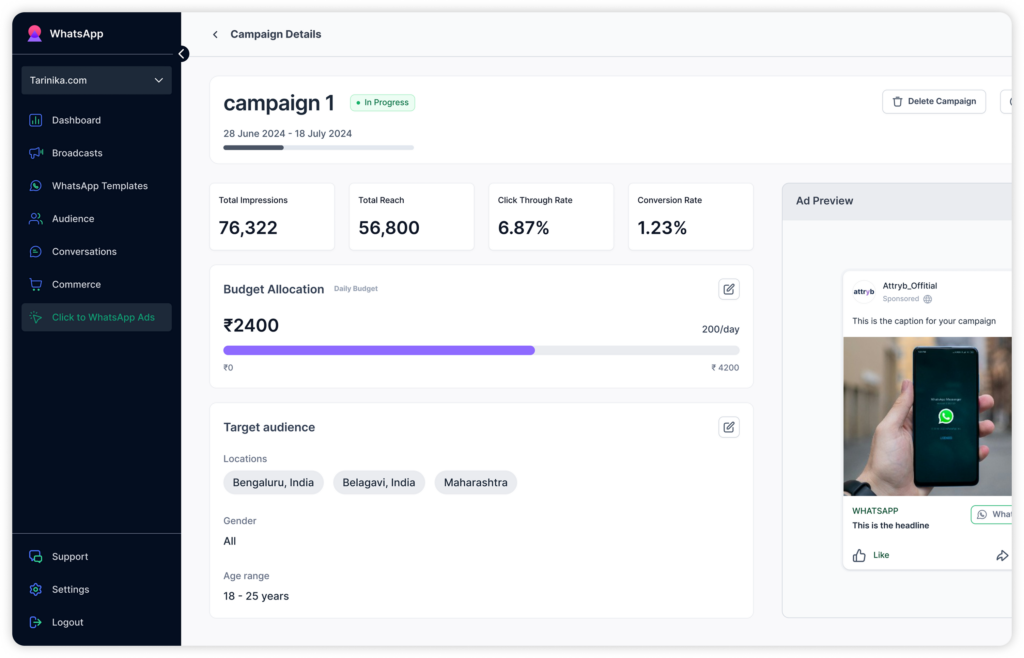Click the WhatsApp logo icon
Screen dimensions: 1024x658
click(x=35, y=33)
